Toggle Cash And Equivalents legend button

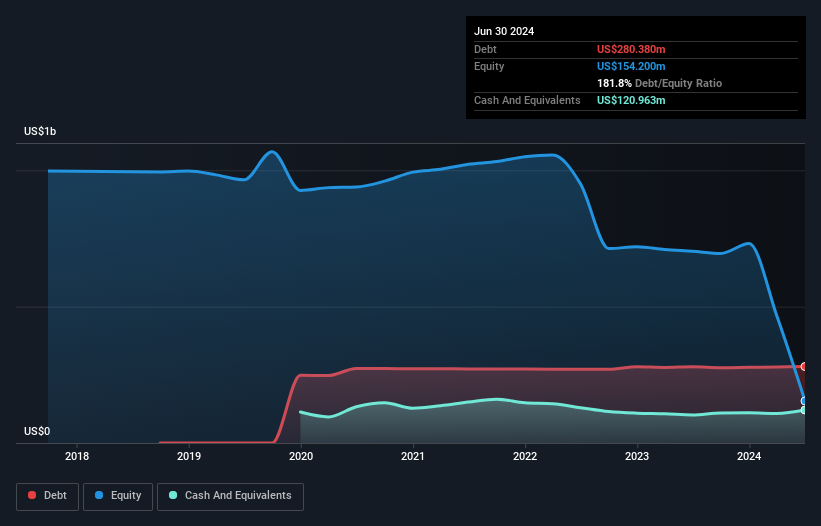pos(230,496)
